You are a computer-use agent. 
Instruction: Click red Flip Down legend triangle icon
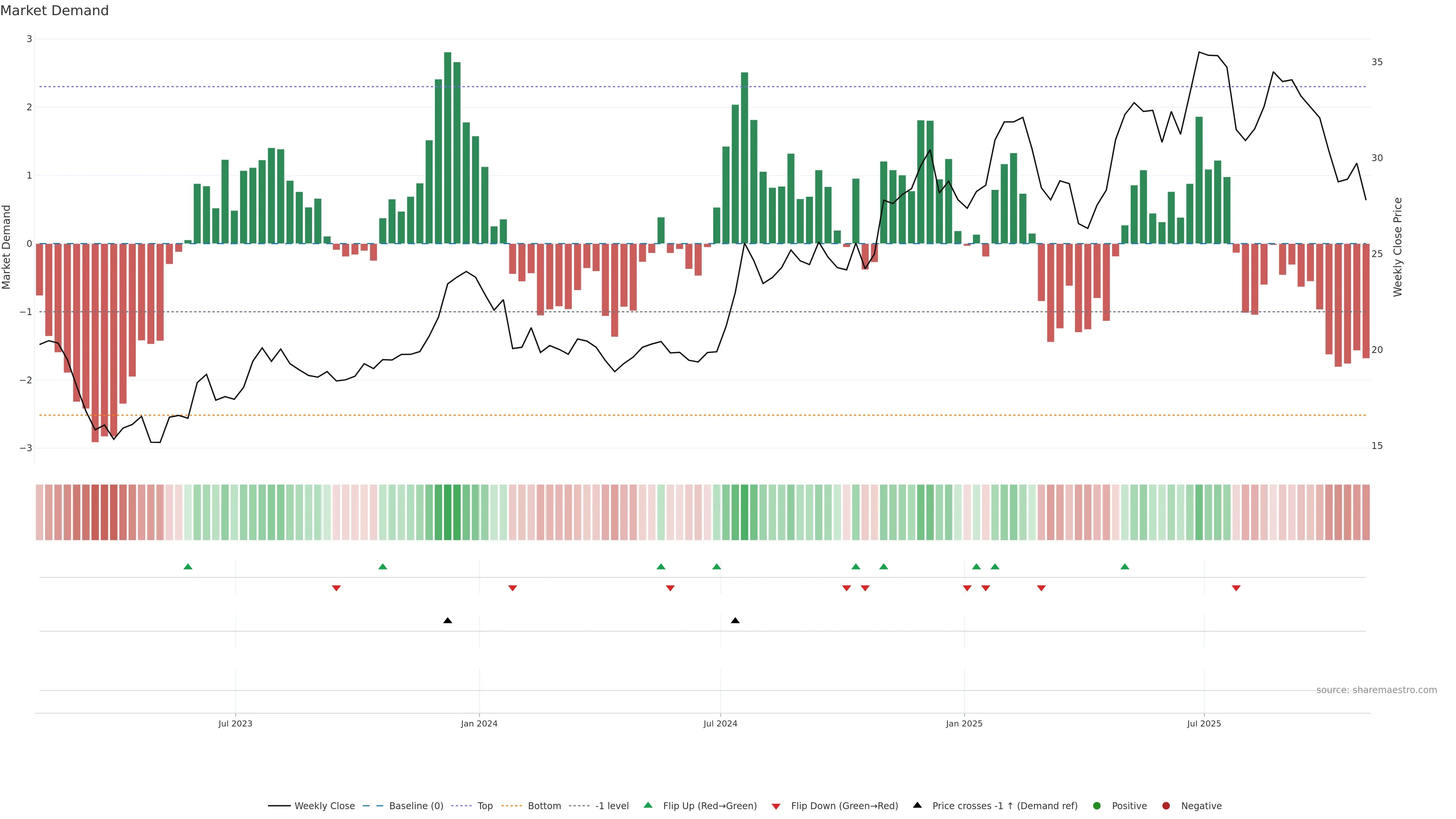pos(776,806)
